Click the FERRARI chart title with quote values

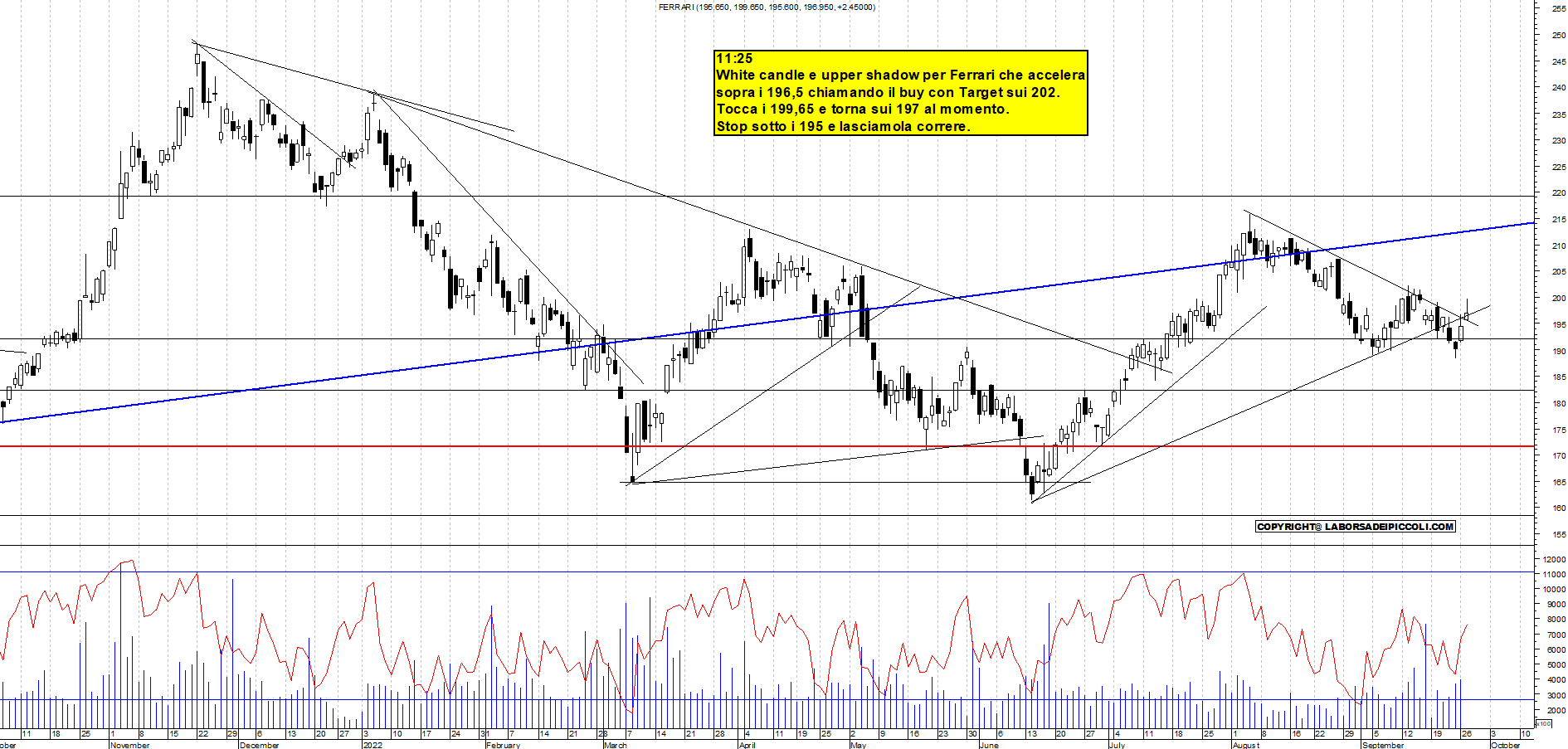coord(766,7)
